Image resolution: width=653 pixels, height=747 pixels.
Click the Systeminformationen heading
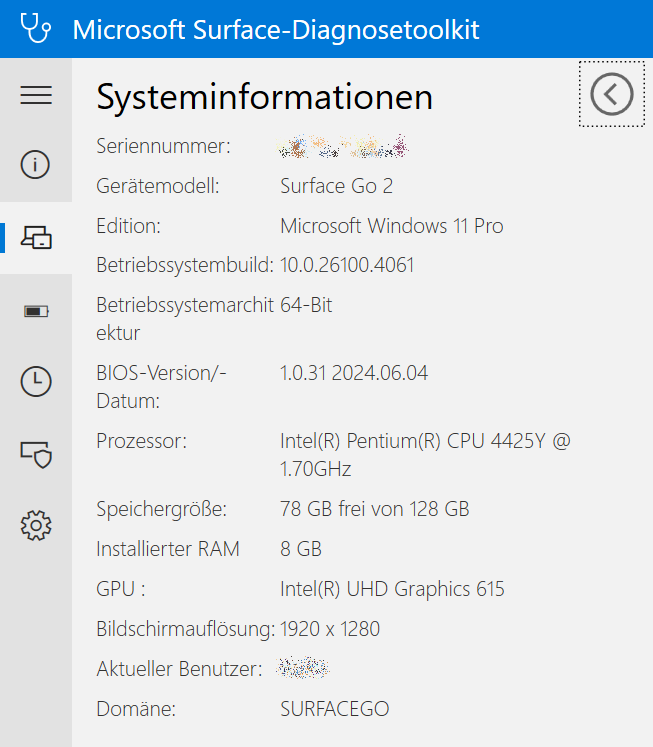click(264, 97)
